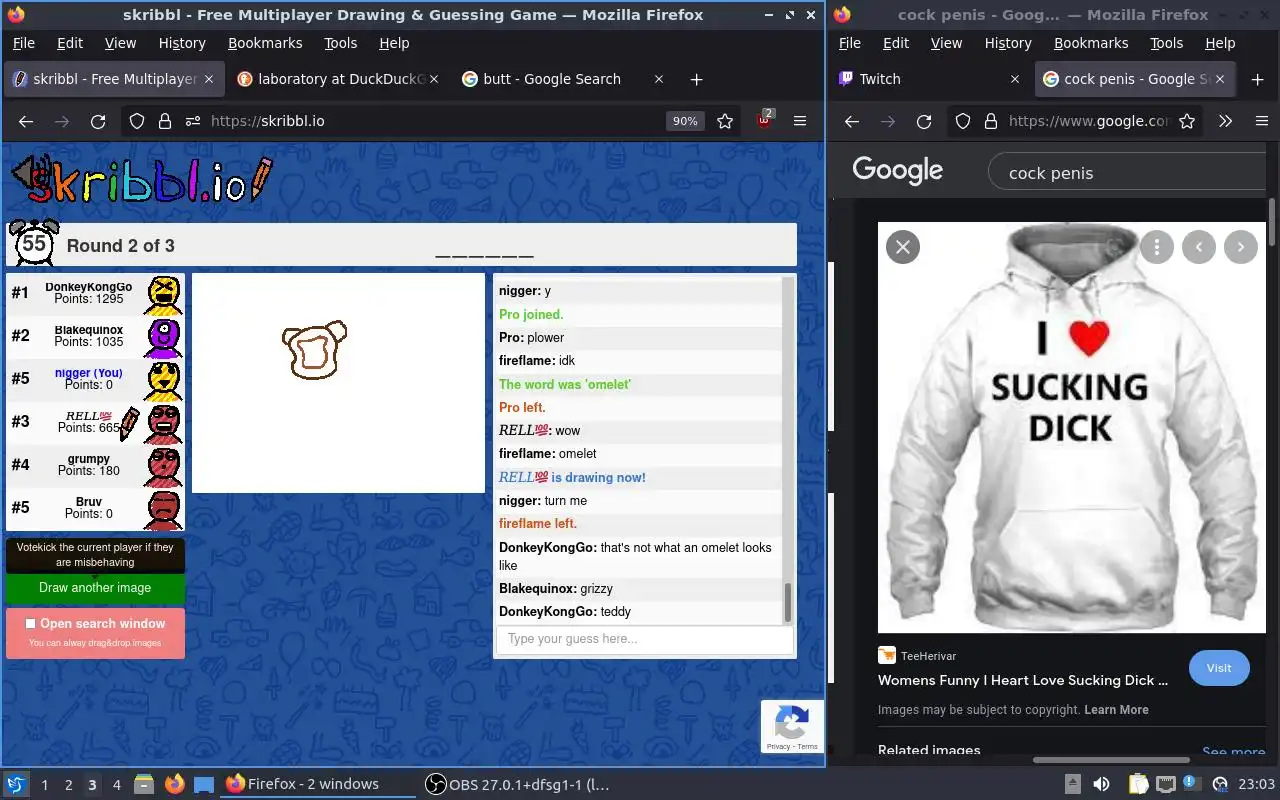
Task: Open the Bookmarks menu in the right Firefox window
Action: (x=1091, y=43)
